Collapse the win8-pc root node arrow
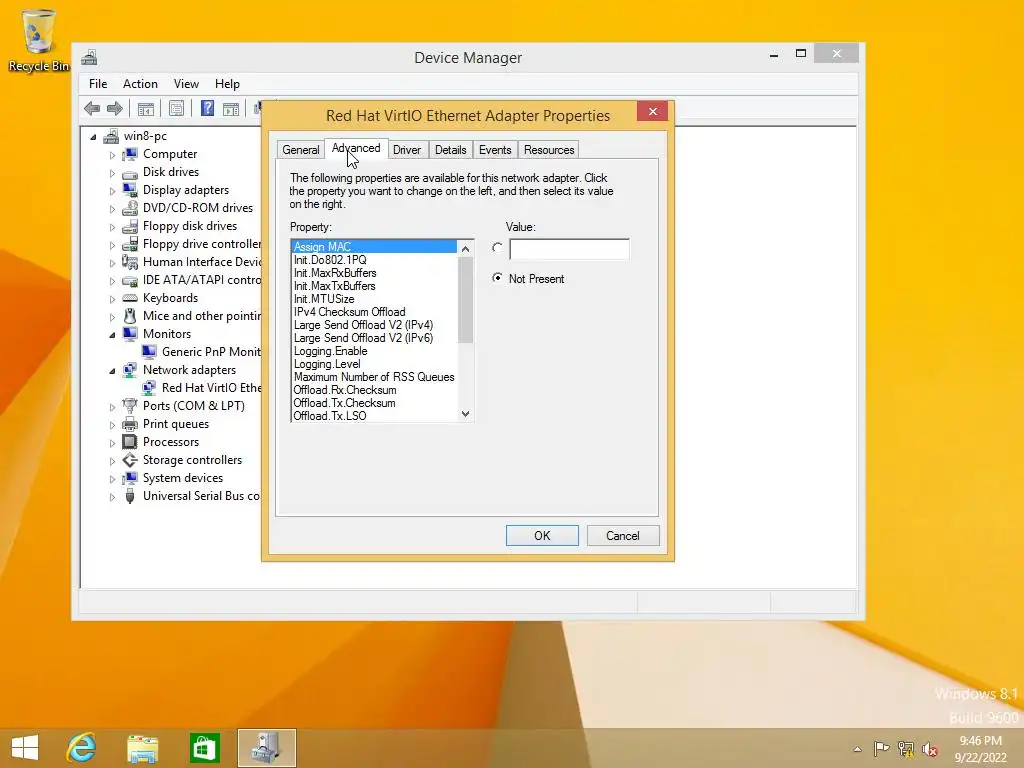Screen dimensions: 1024x768 coord(93,137)
